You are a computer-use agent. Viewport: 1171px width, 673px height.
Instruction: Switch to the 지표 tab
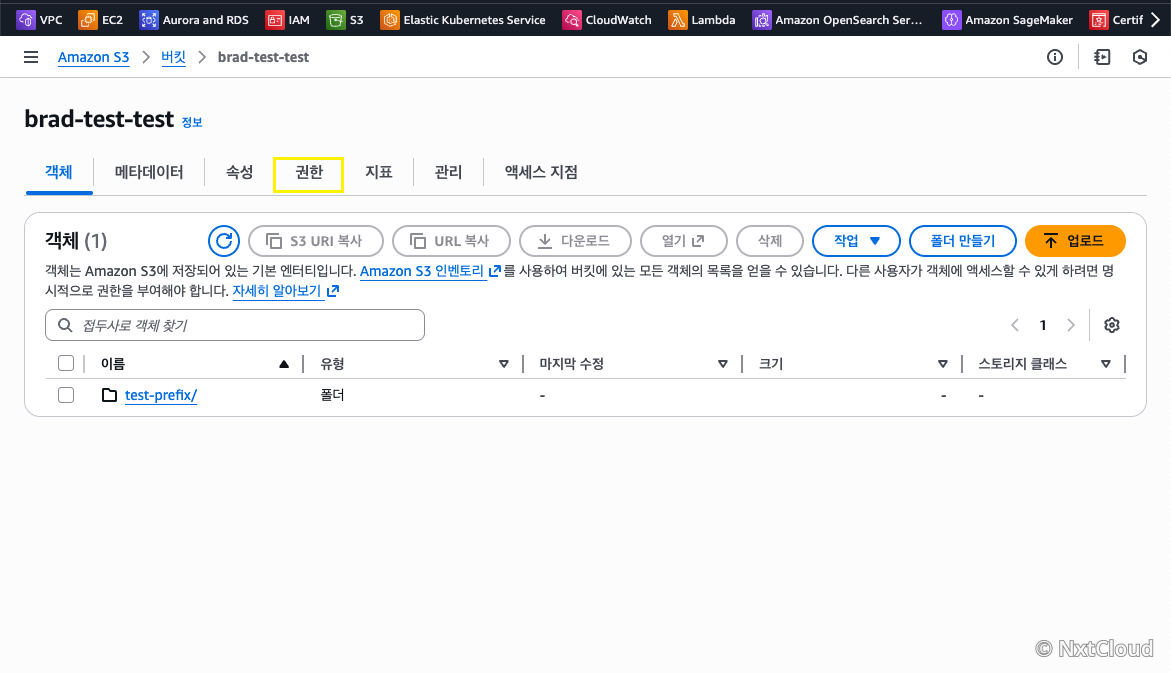(379, 172)
